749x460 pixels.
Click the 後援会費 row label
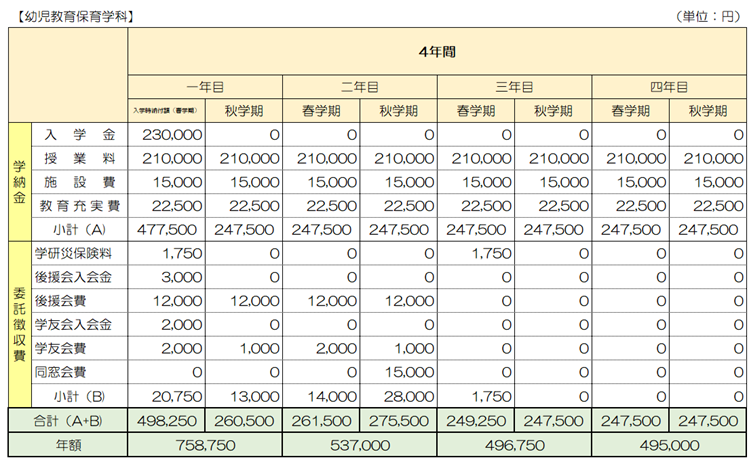click(x=60, y=301)
